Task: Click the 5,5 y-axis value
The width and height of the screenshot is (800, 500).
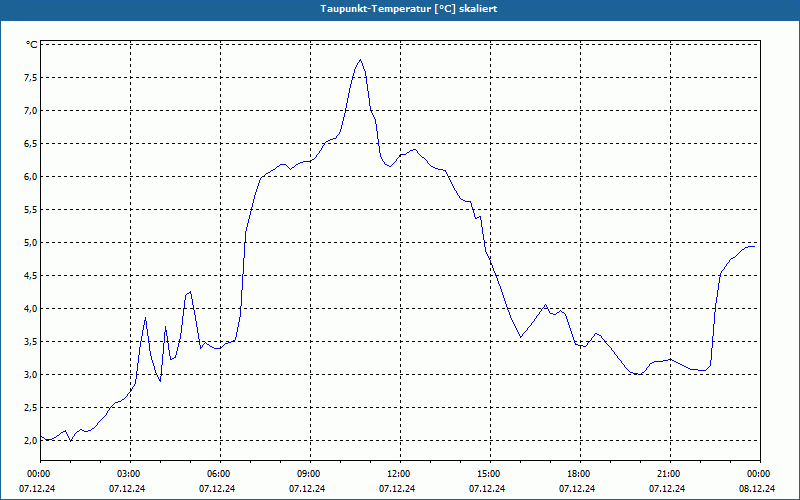Action: point(30,210)
